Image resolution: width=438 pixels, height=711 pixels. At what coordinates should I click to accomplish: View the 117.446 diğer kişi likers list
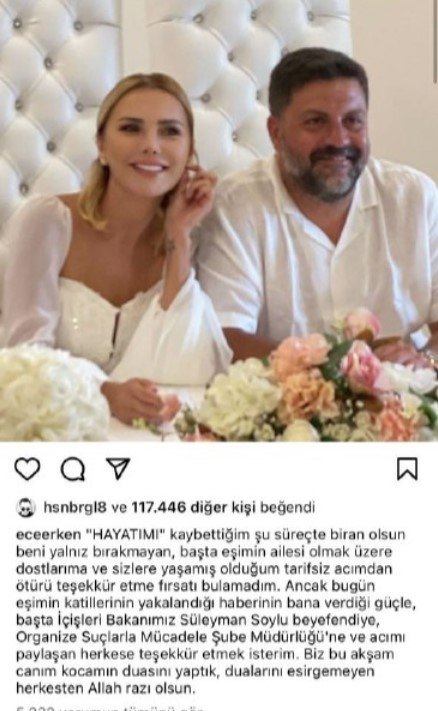(194, 507)
